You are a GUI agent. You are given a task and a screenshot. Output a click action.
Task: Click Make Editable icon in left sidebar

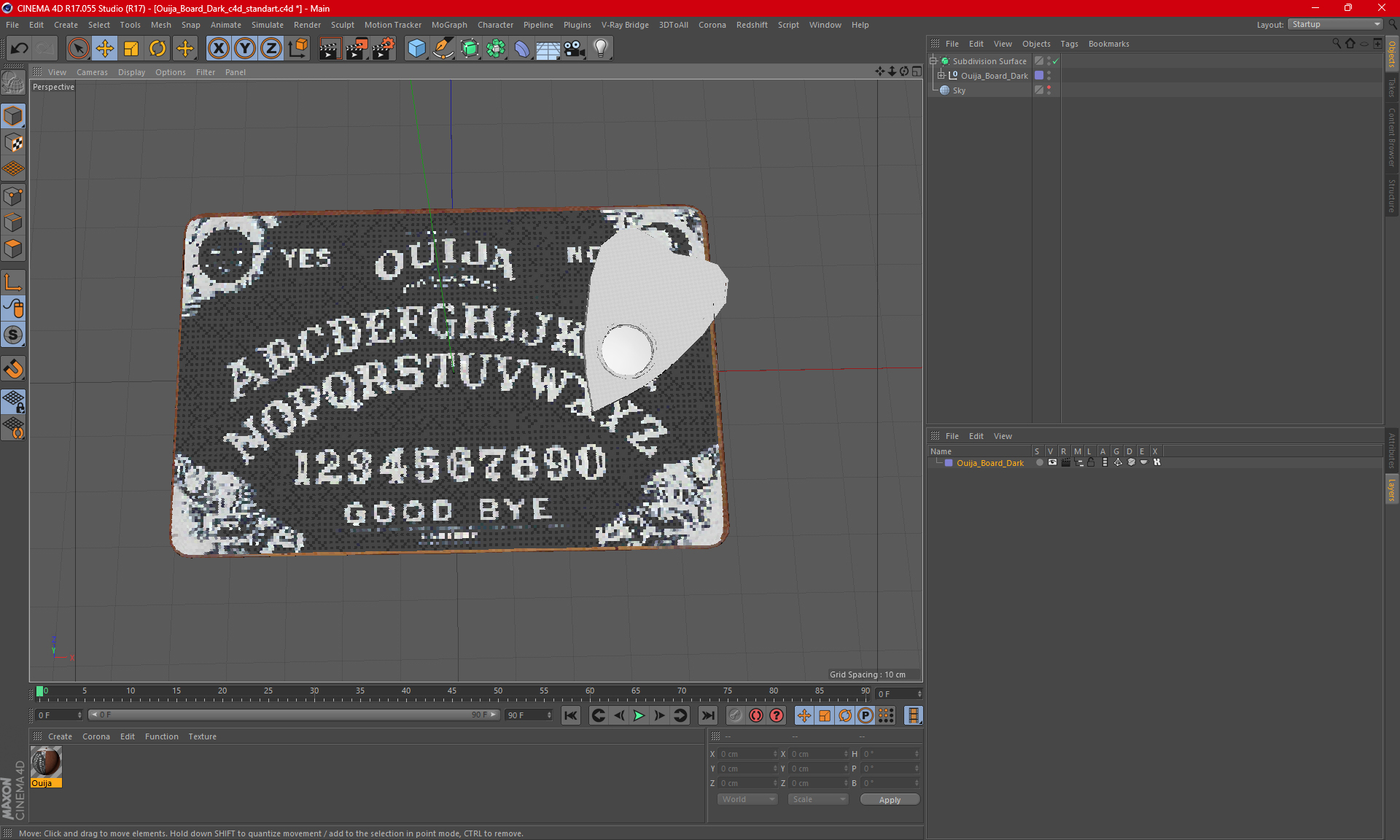(13, 84)
